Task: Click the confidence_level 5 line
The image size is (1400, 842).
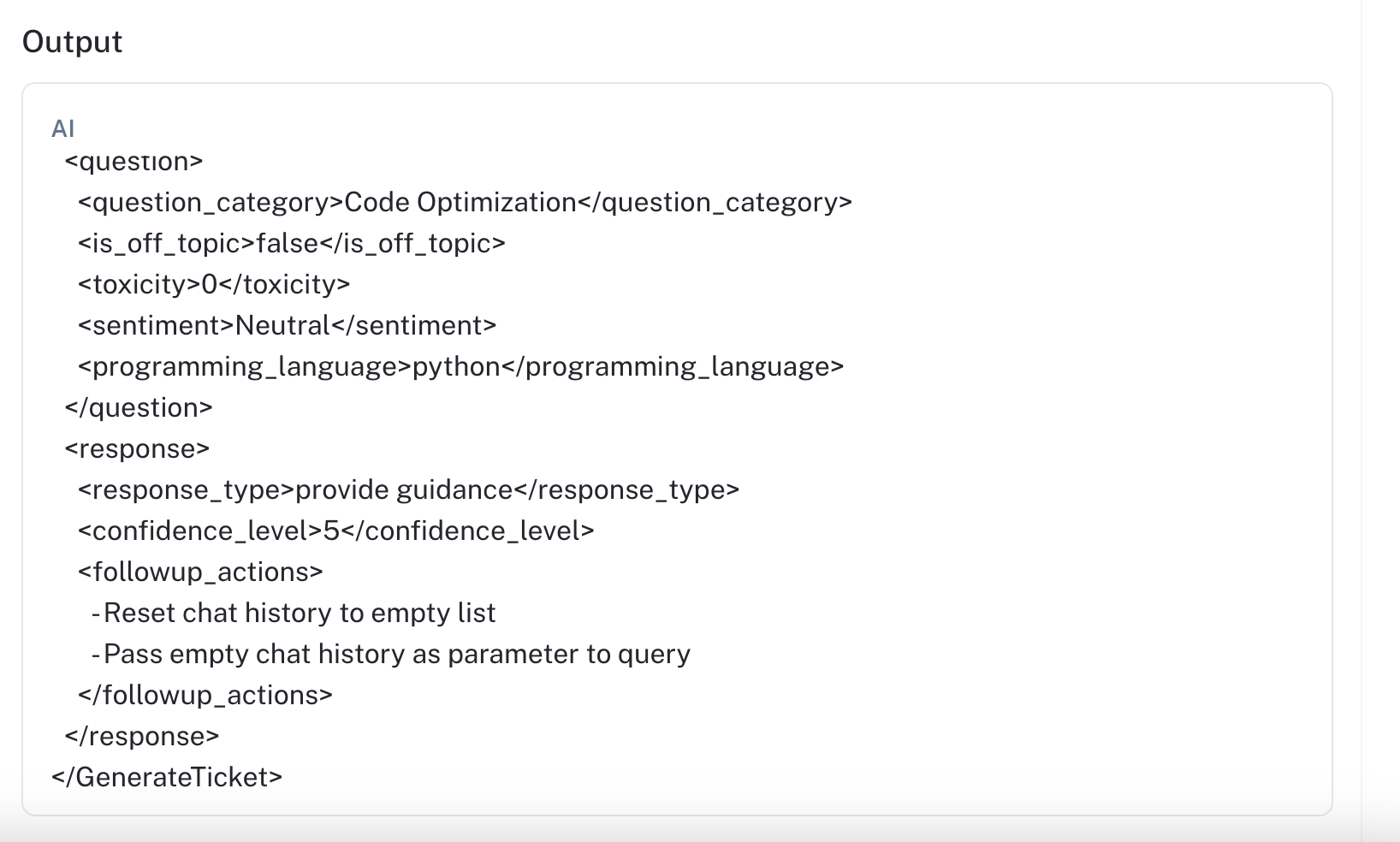Action: [x=335, y=531]
